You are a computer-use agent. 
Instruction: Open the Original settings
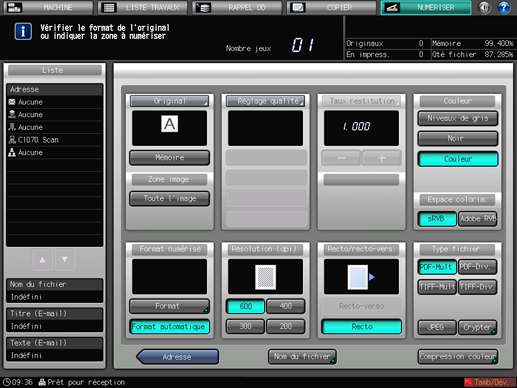coord(169,101)
